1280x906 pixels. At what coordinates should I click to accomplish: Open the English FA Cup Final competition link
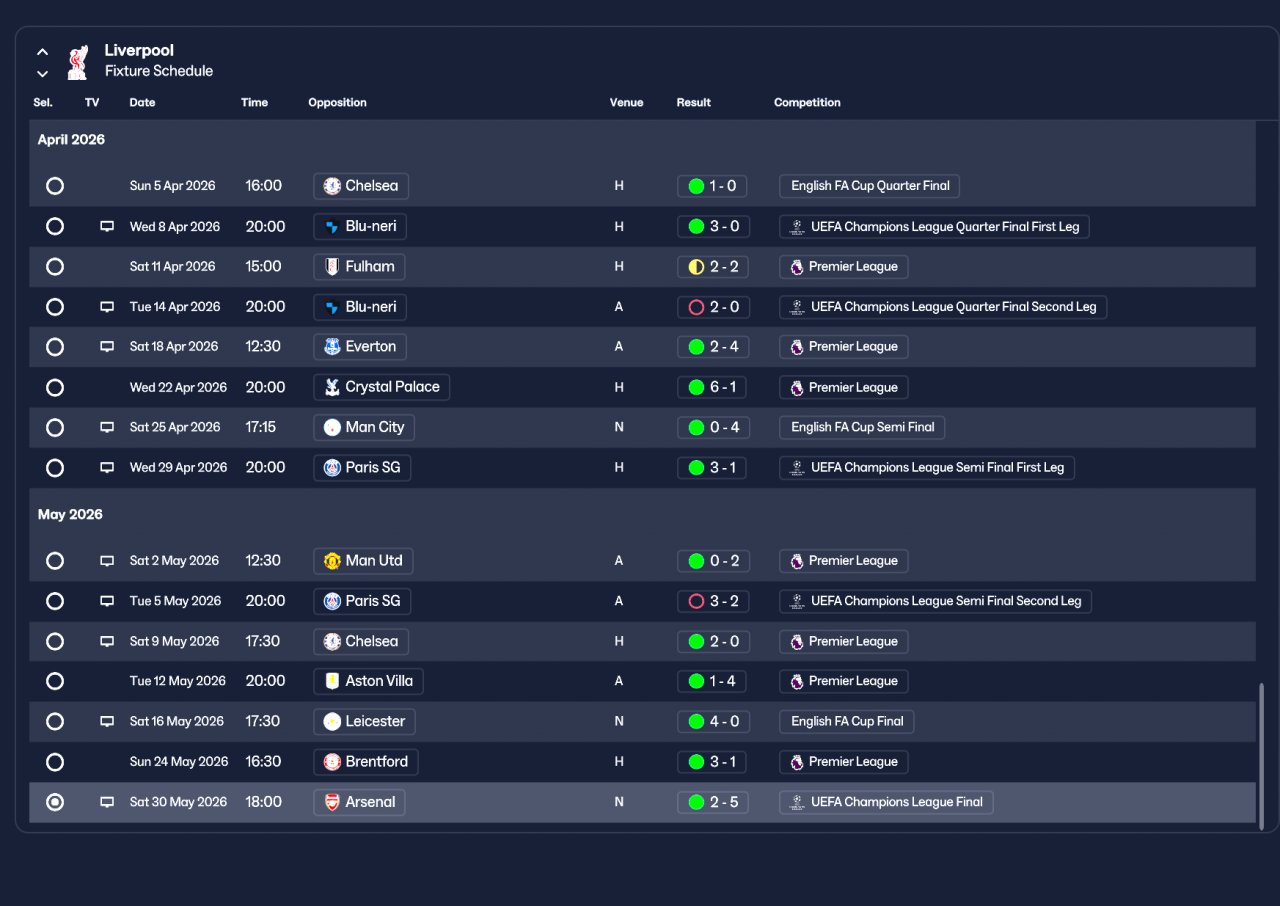847,722
